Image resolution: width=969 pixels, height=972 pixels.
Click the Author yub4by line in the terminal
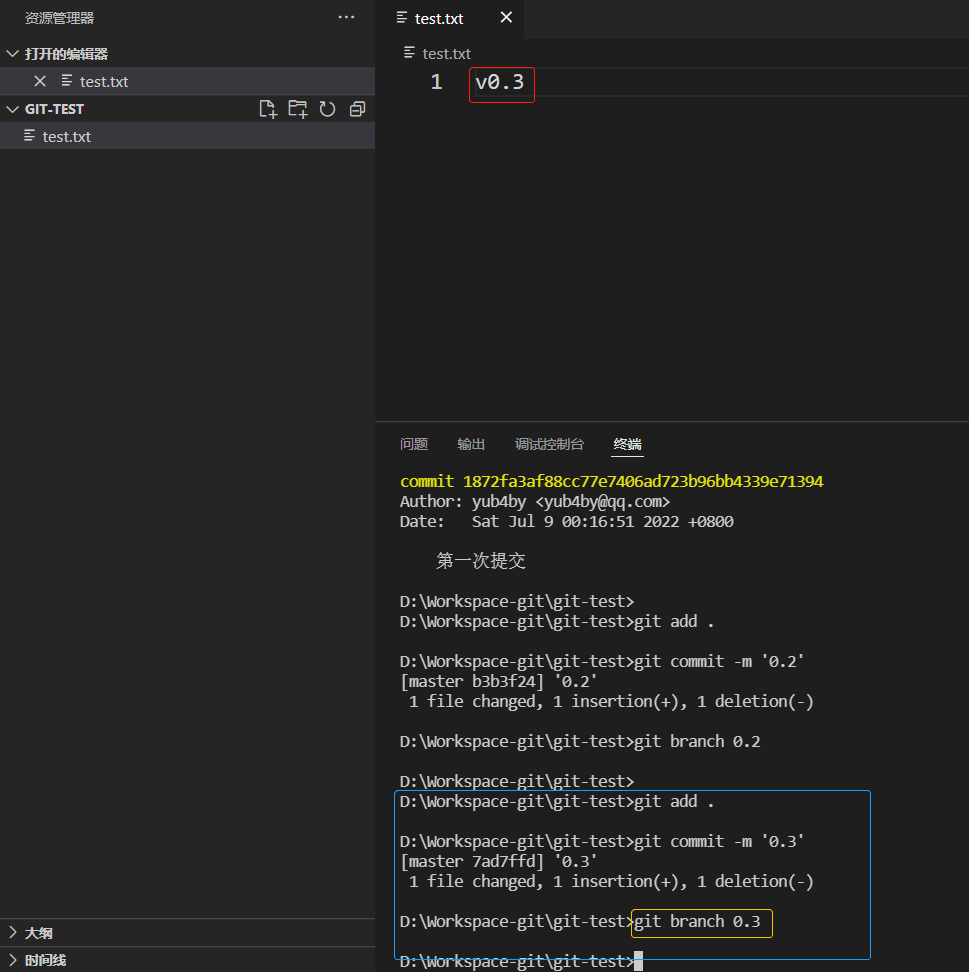click(535, 501)
